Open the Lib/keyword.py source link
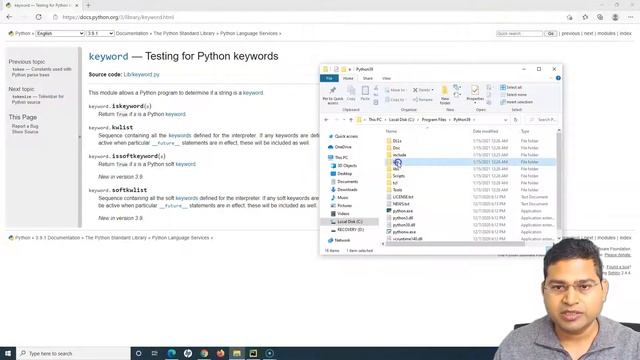 coord(142,74)
